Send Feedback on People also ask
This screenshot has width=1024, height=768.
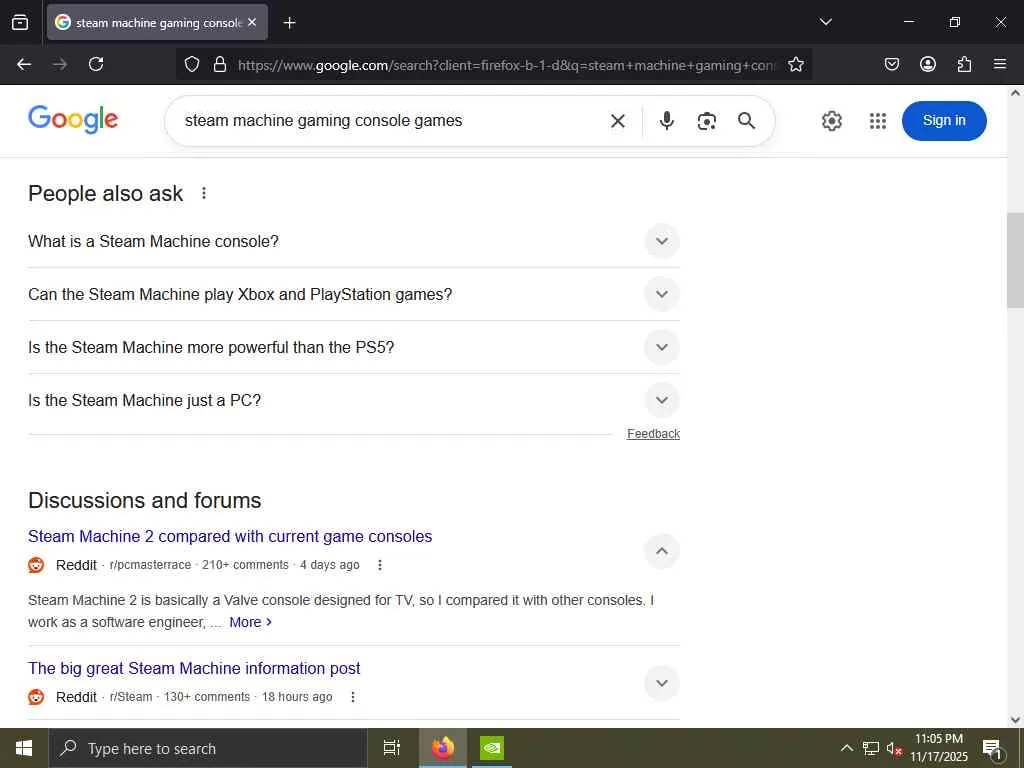(x=653, y=434)
